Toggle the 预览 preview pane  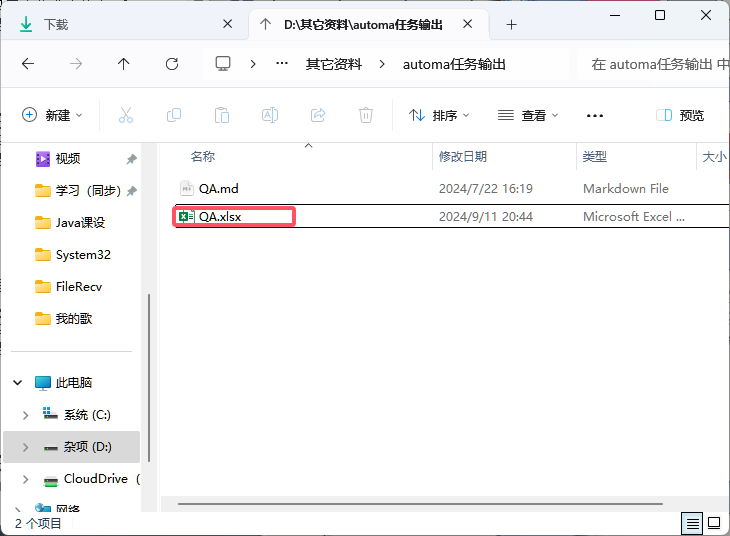(680, 115)
